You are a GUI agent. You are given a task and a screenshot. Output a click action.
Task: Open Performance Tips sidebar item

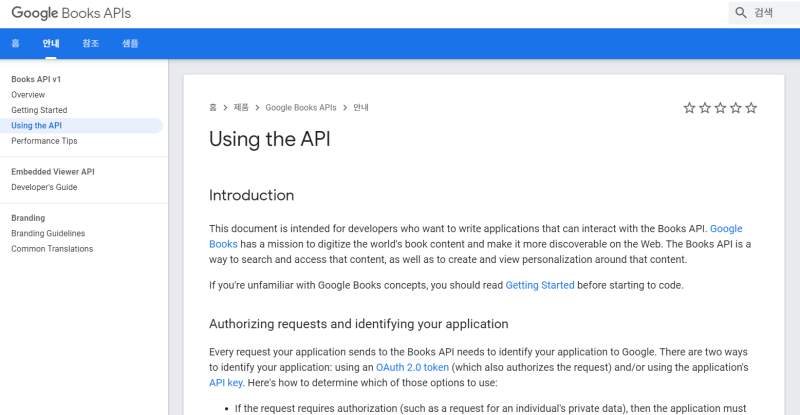pos(44,141)
